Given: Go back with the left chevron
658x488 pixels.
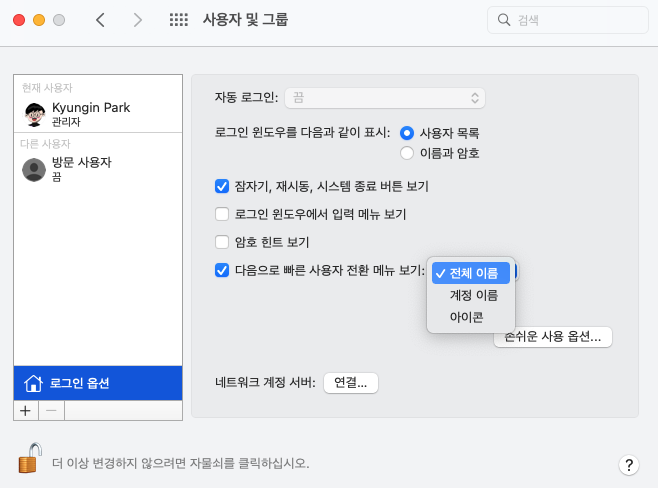Looking at the screenshot, I should click(x=100, y=20).
